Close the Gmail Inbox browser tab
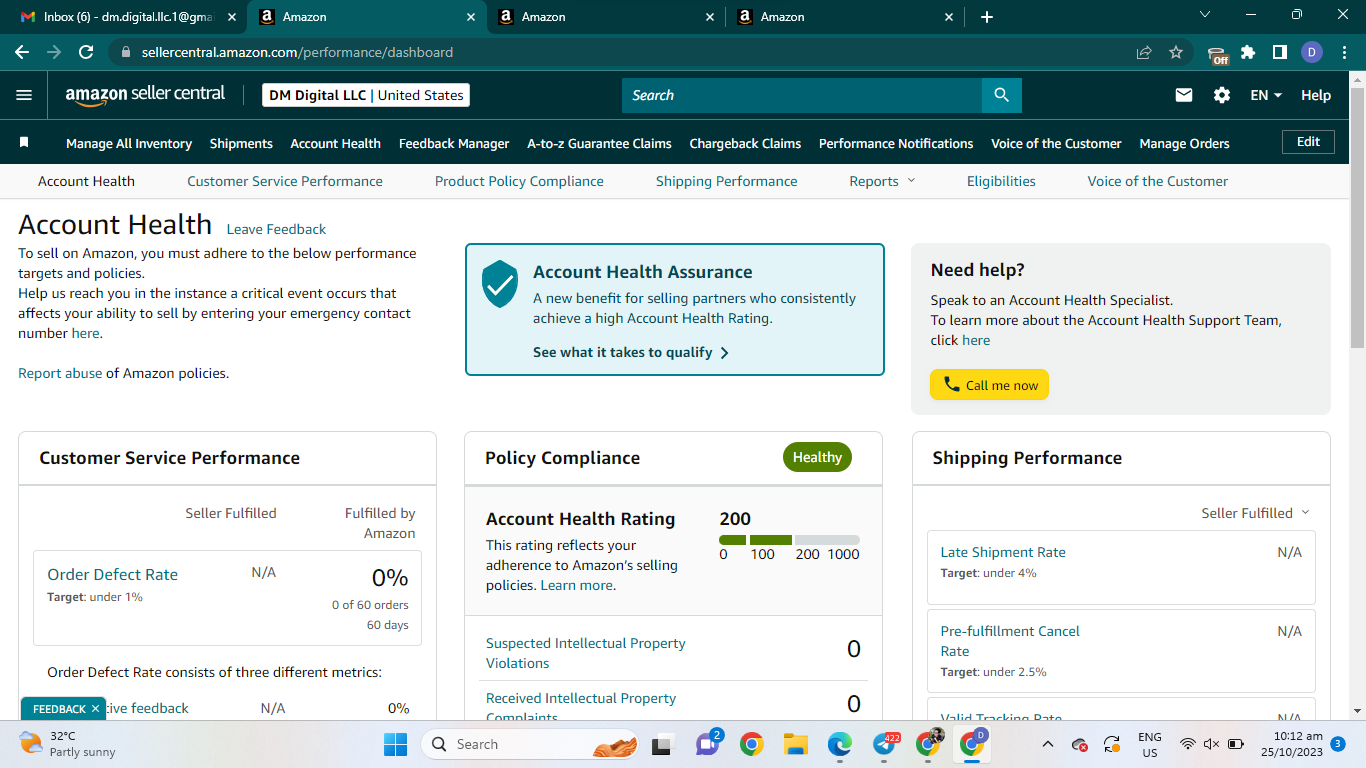1366x768 pixels. pyautogui.click(x=232, y=17)
